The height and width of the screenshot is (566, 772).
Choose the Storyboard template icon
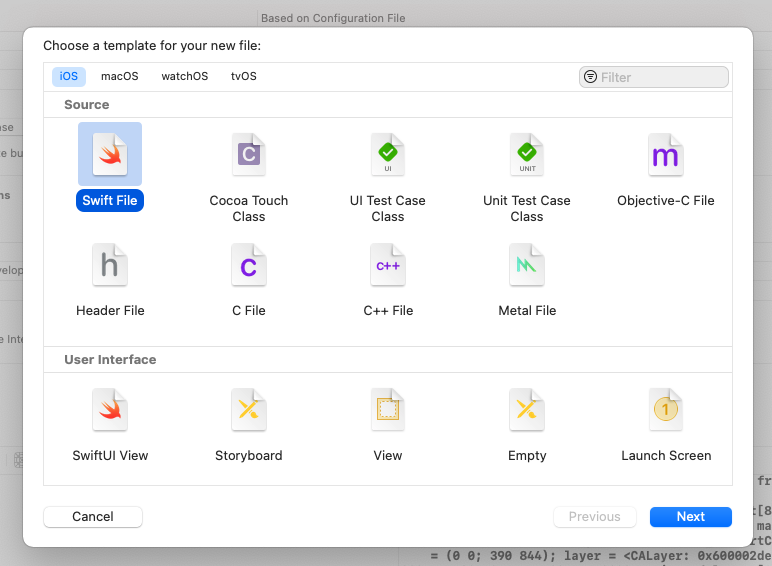click(249, 409)
